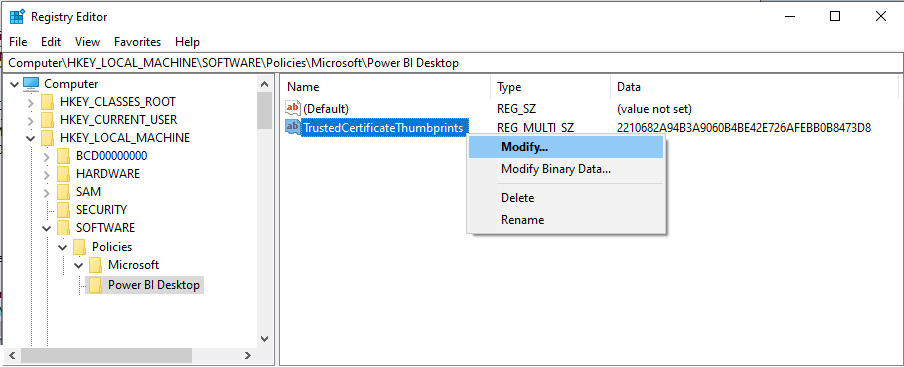
Task: Open the Favorites menu
Action: 137,42
